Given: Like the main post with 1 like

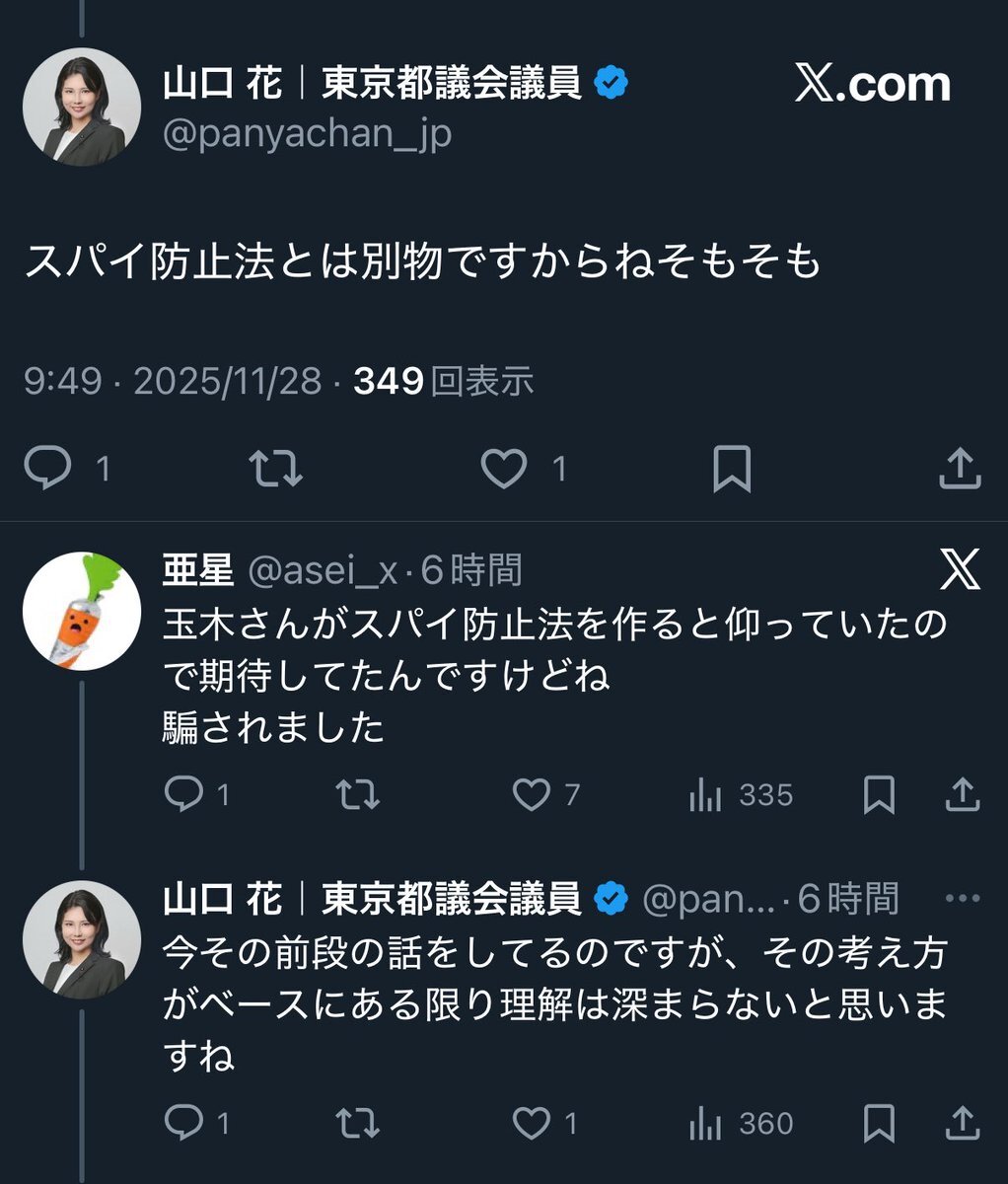Looking at the screenshot, I should (503, 469).
